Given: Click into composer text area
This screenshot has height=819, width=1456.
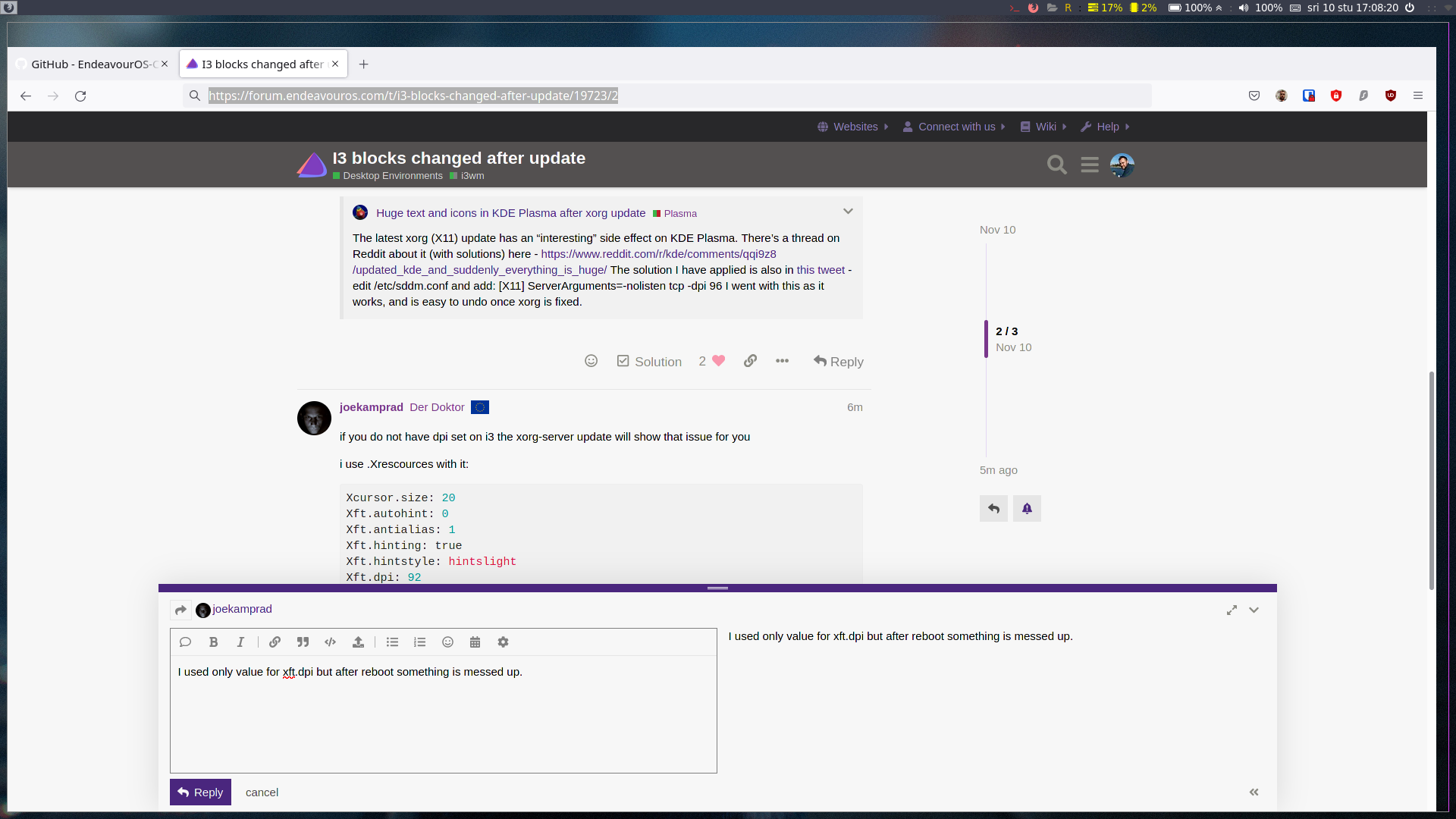Looking at the screenshot, I should pyautogui.click(x=443, y=714).
